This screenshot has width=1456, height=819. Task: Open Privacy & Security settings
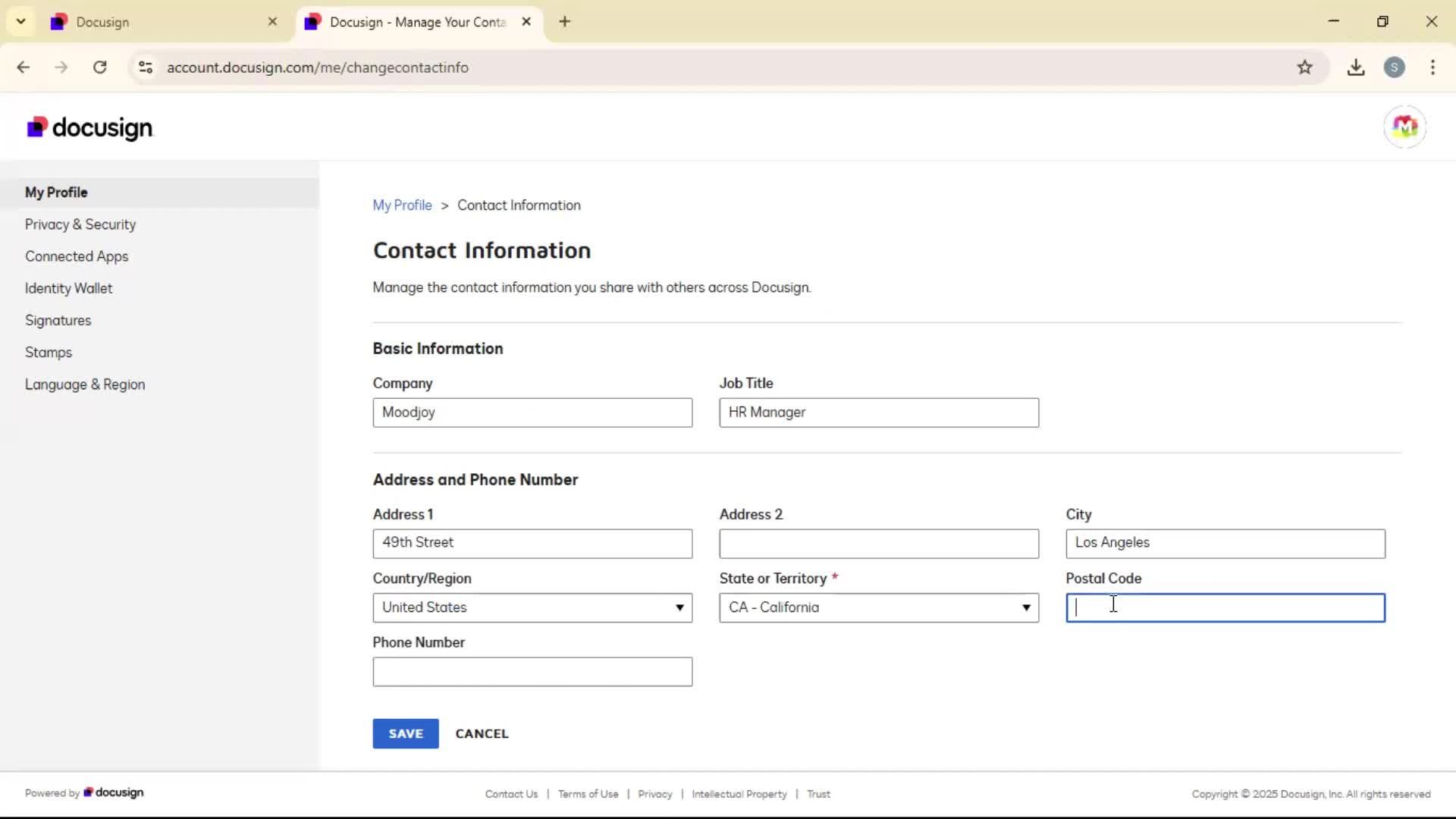pos(80,224)
